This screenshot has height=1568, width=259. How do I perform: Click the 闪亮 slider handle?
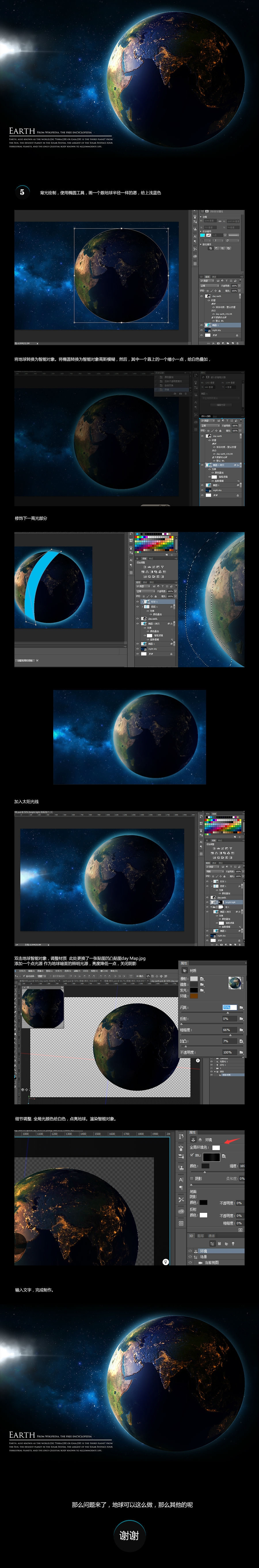tap(228, 1013)
